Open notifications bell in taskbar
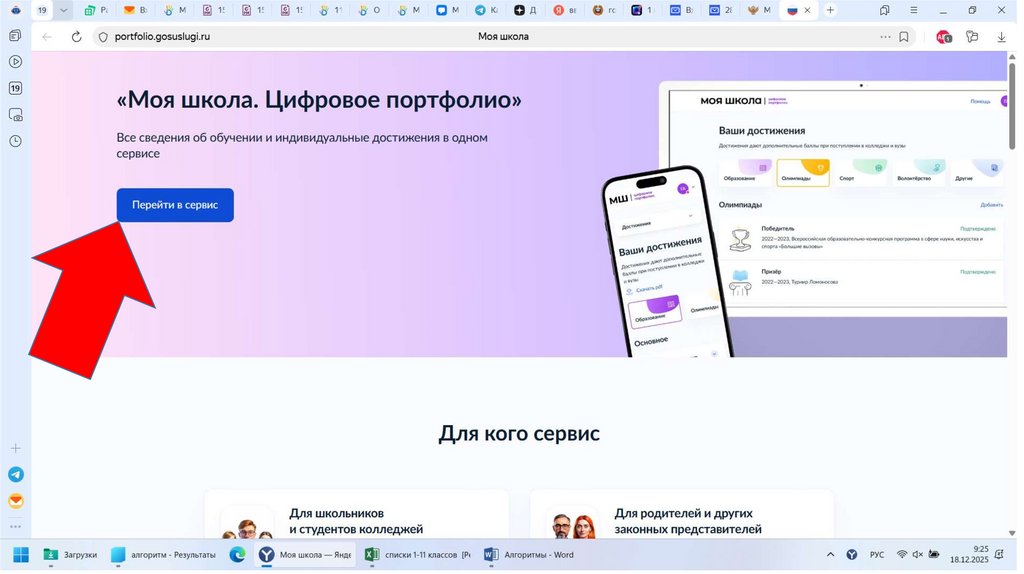This screenshot has width=1024, height=574. (x=999, y=555)
